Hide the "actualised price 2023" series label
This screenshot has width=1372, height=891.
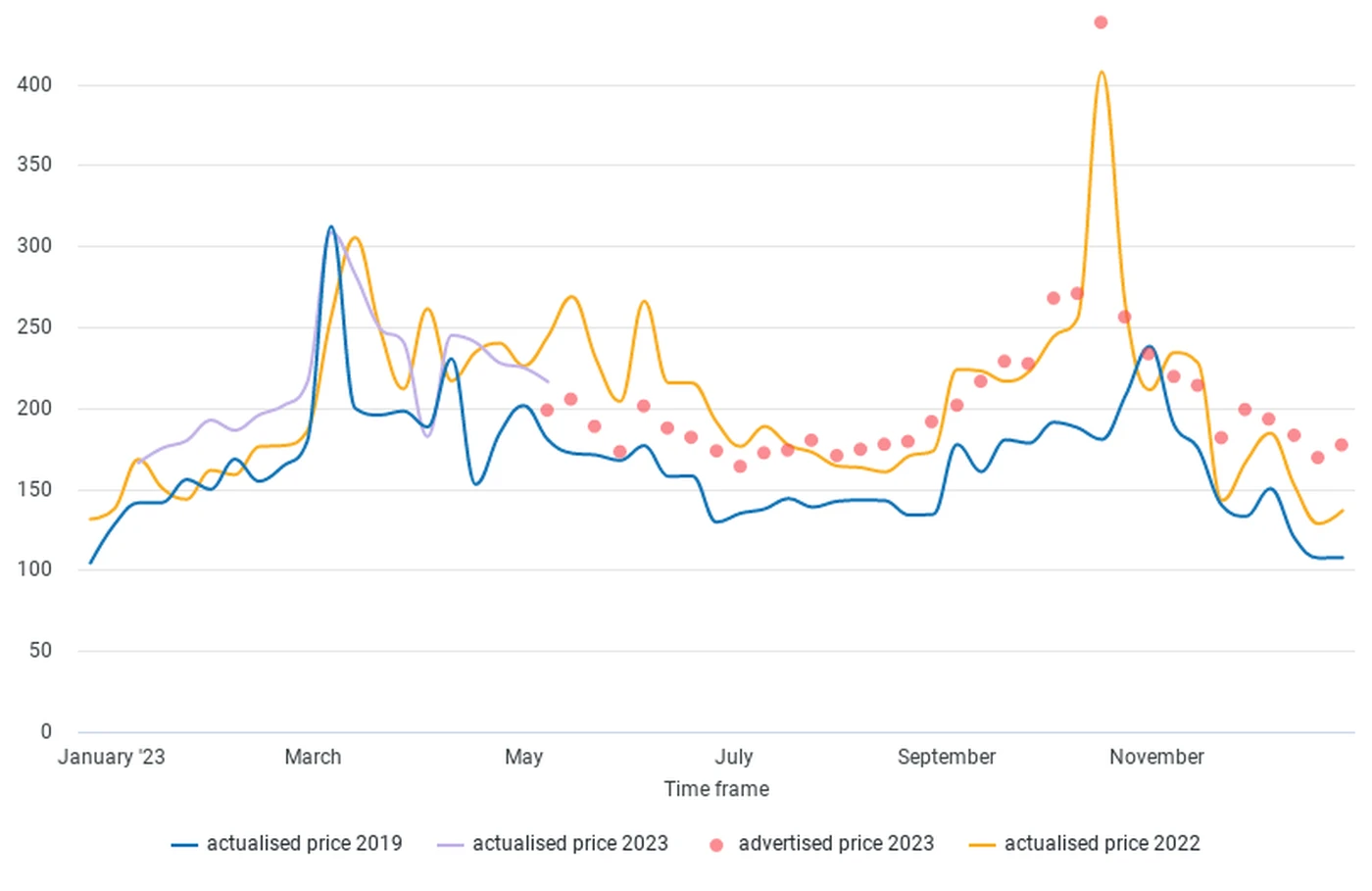(569, 844)
